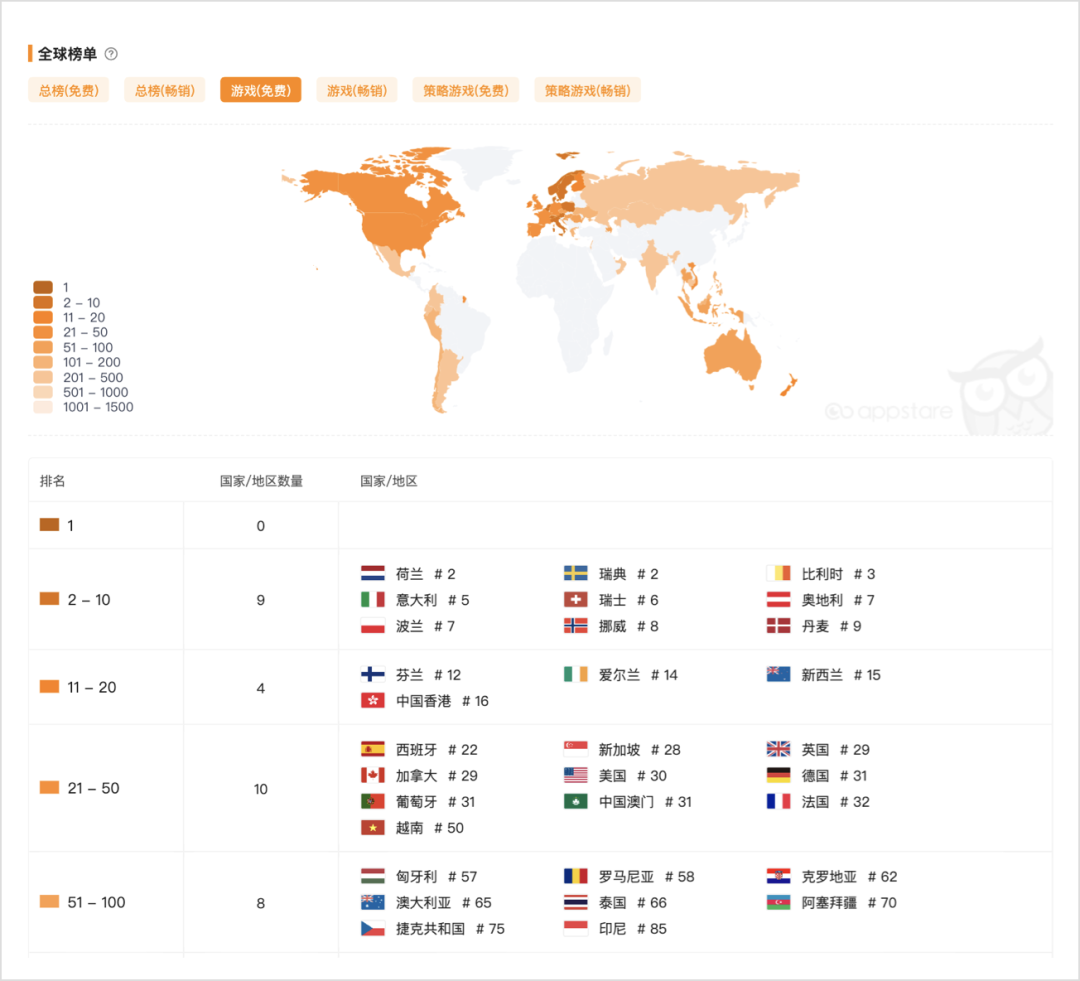The image size is (1080, 981).
Task: Select the 游戏(畅销) tab
Action: (x=357, y=90)
